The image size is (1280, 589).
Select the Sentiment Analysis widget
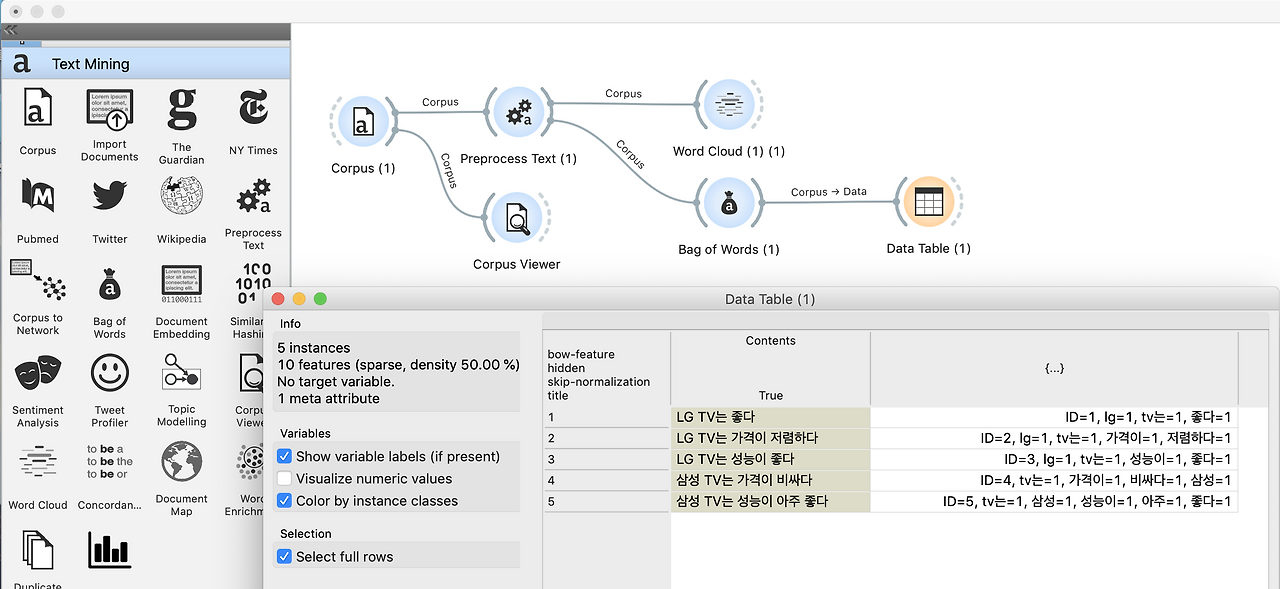point(38,391)
